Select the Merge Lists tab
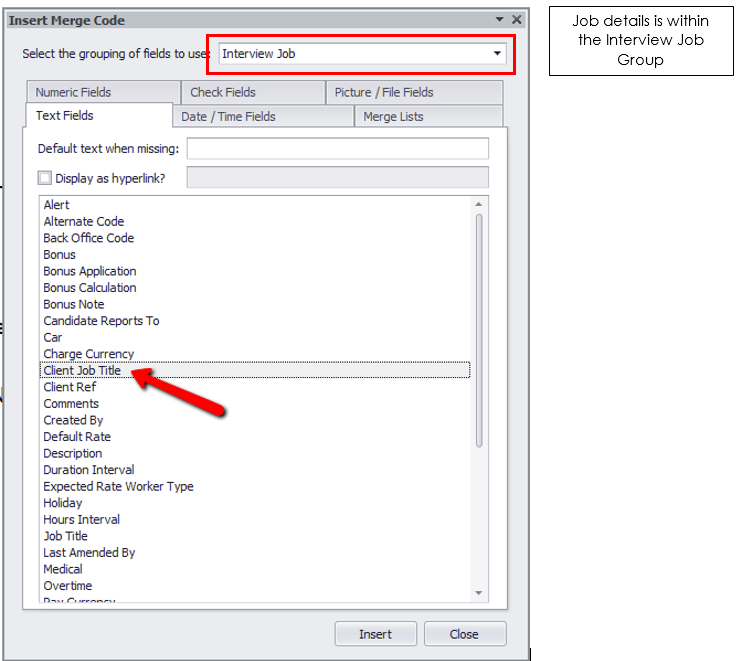 pyautogui.click(x=393, y=117)
